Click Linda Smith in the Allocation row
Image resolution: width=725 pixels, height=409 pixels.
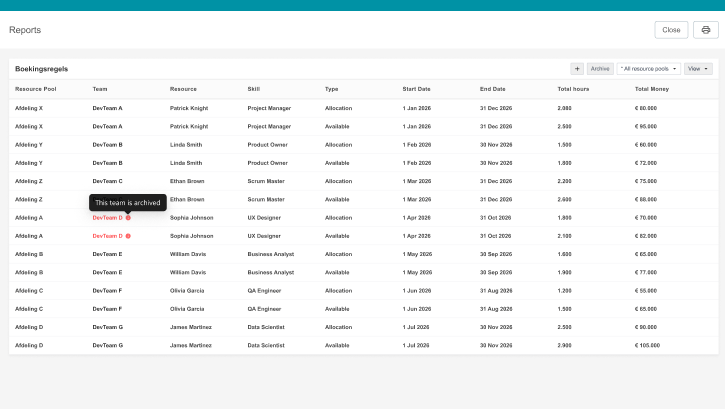pyautogui.click(x=186, y=145)
